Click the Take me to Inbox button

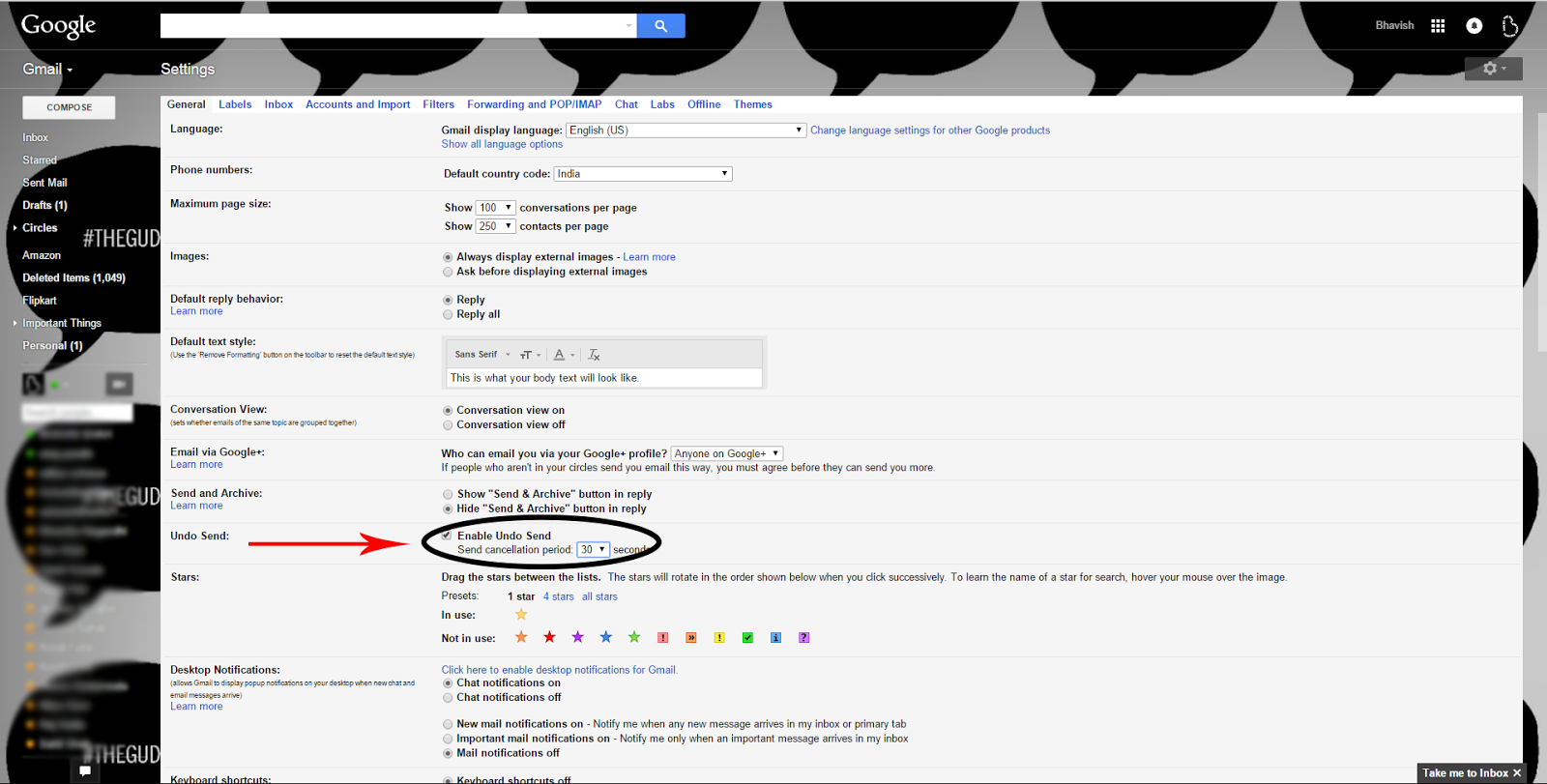(1465, 773)
